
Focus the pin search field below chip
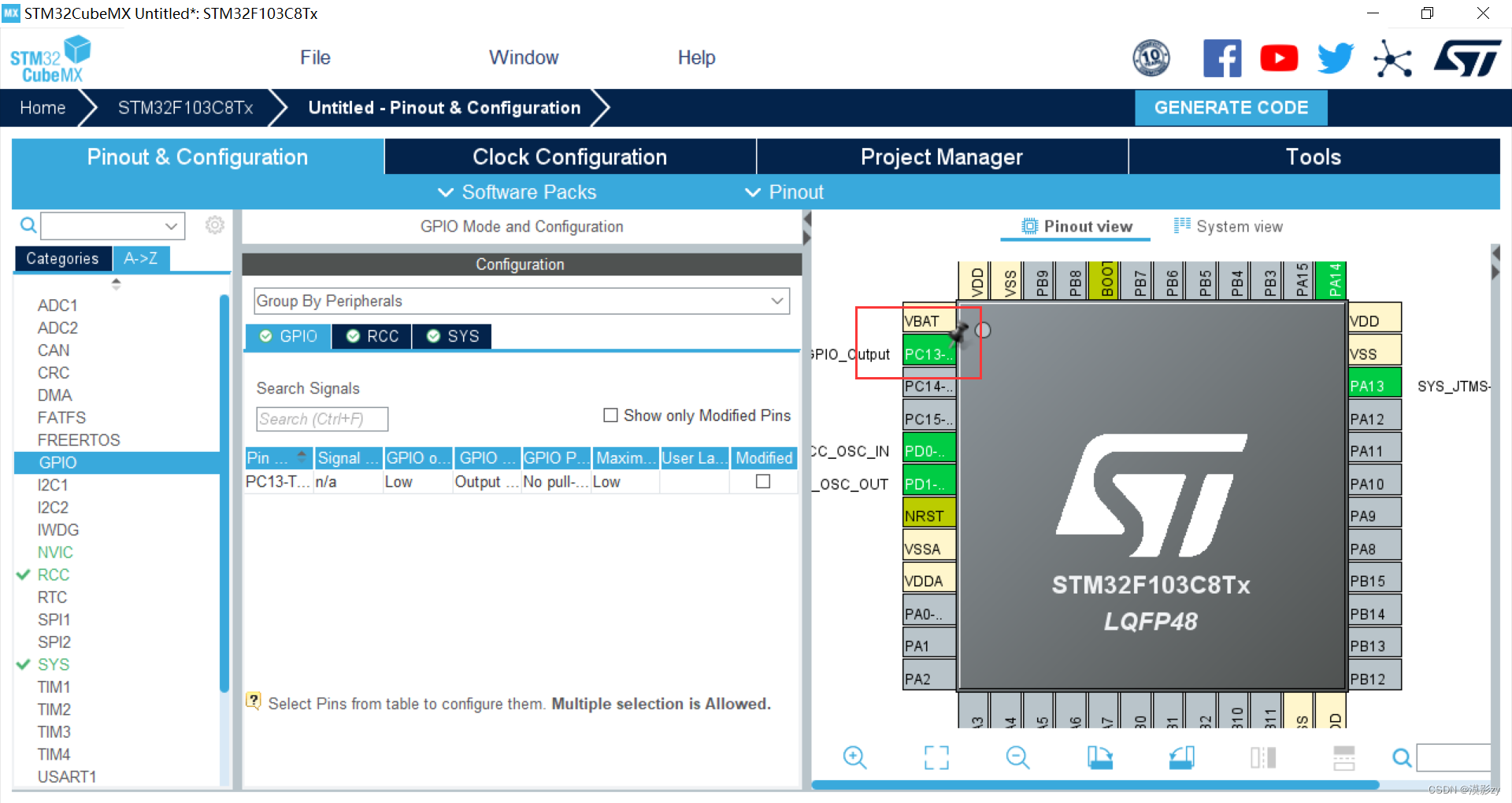pos(1454,758)
